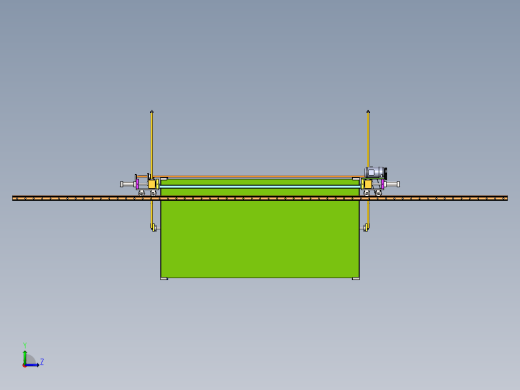The height and width of the screenshot is (390, 520).
Task: Click the Z axis of the orientation triad
Action: [x=33, y=365]
